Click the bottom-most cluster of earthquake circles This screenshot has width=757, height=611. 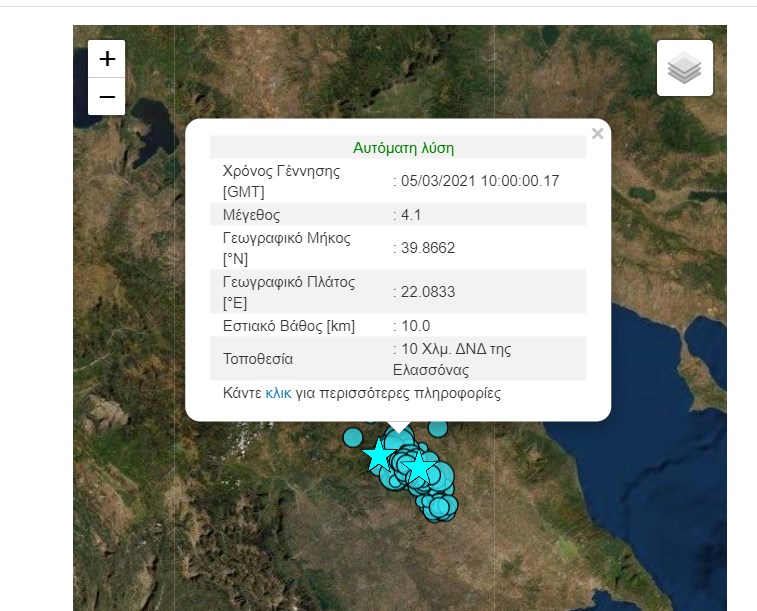(x=440, y=508)
